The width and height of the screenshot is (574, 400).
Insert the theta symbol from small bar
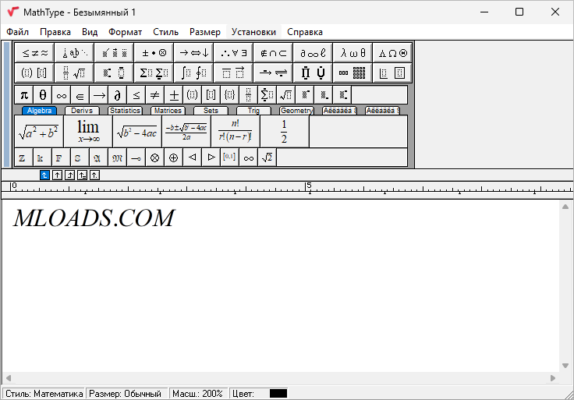43,95
